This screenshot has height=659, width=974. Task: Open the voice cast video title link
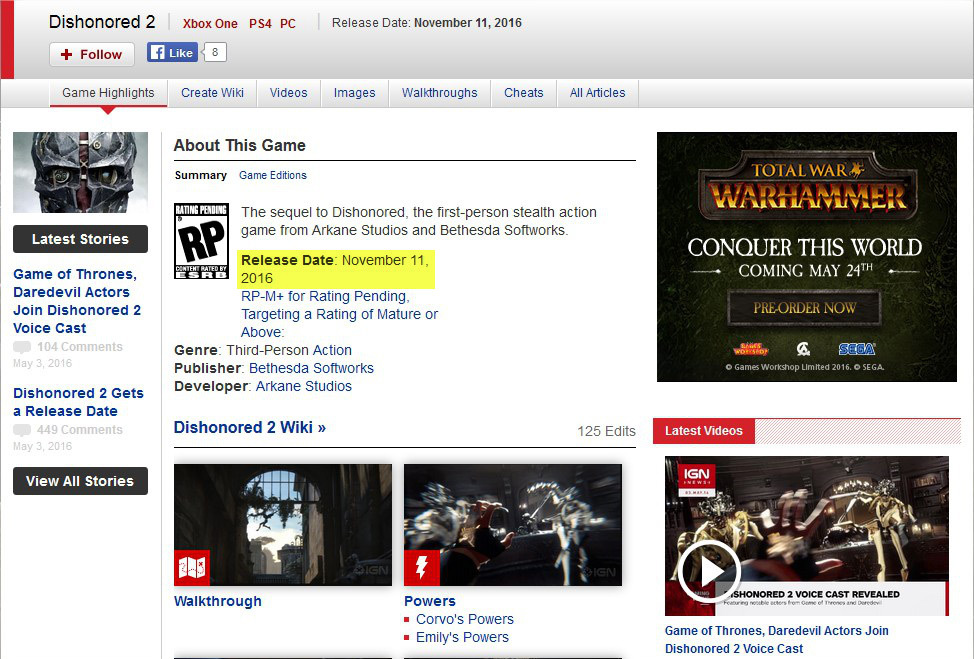point(776,640)
